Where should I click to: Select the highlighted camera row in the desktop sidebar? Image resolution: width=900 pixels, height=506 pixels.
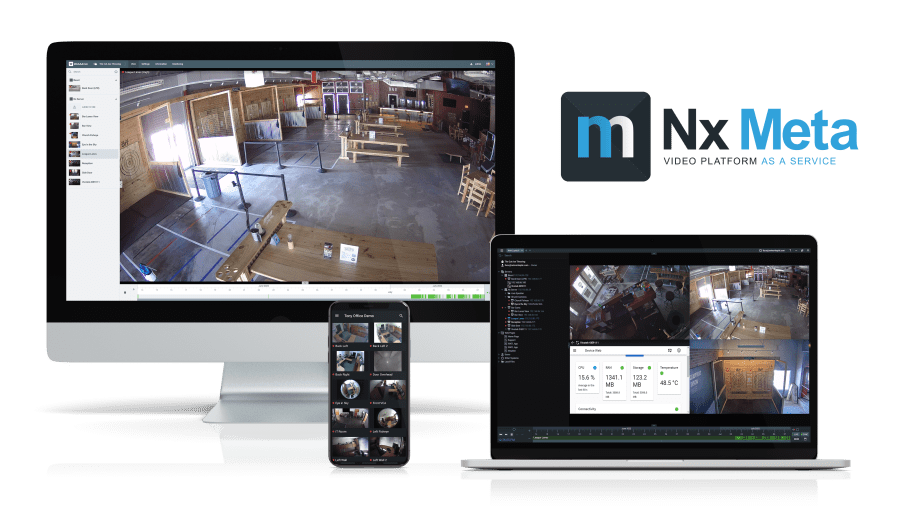pos(93,154)
